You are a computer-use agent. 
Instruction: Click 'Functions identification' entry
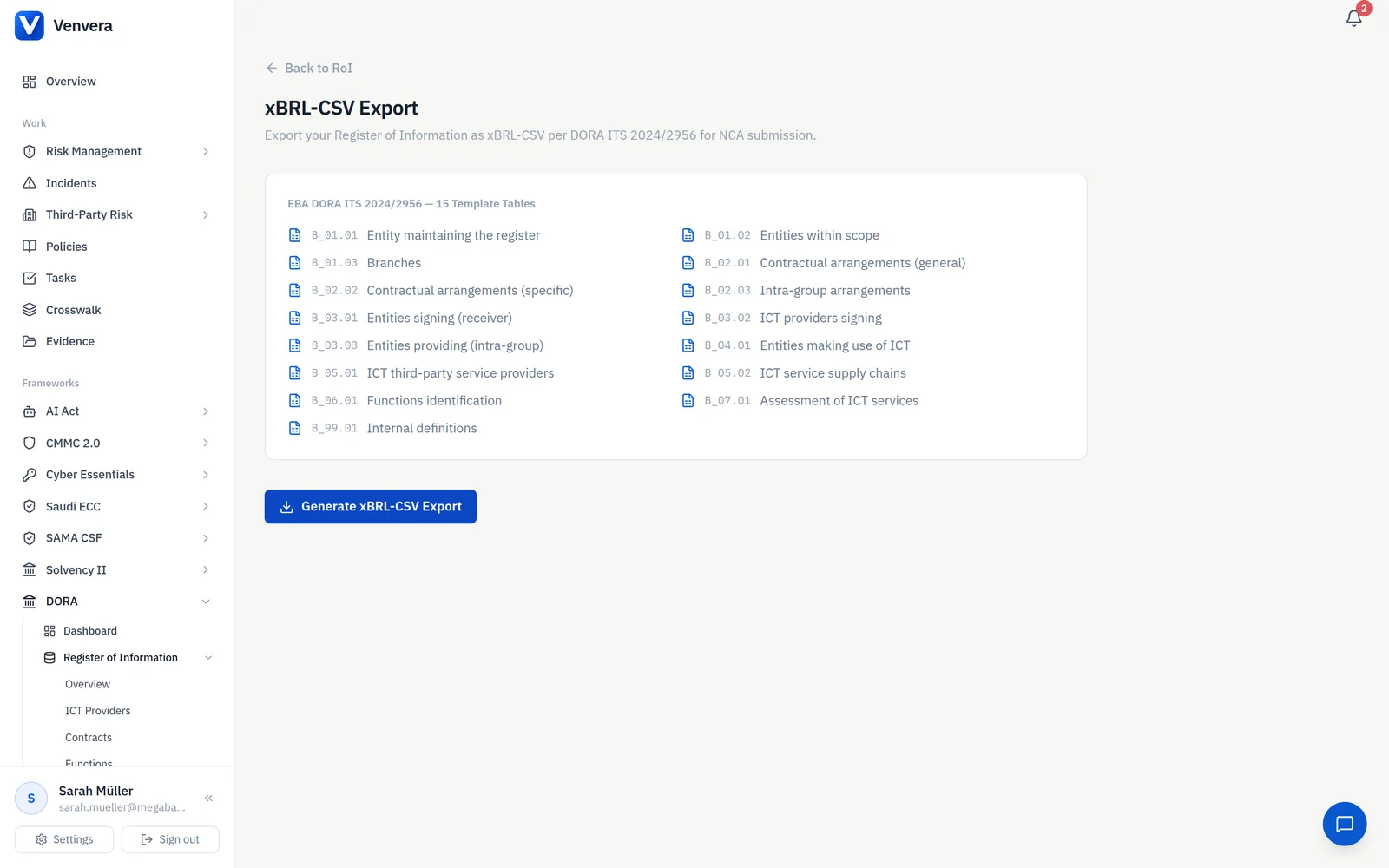tap(434, 400)
